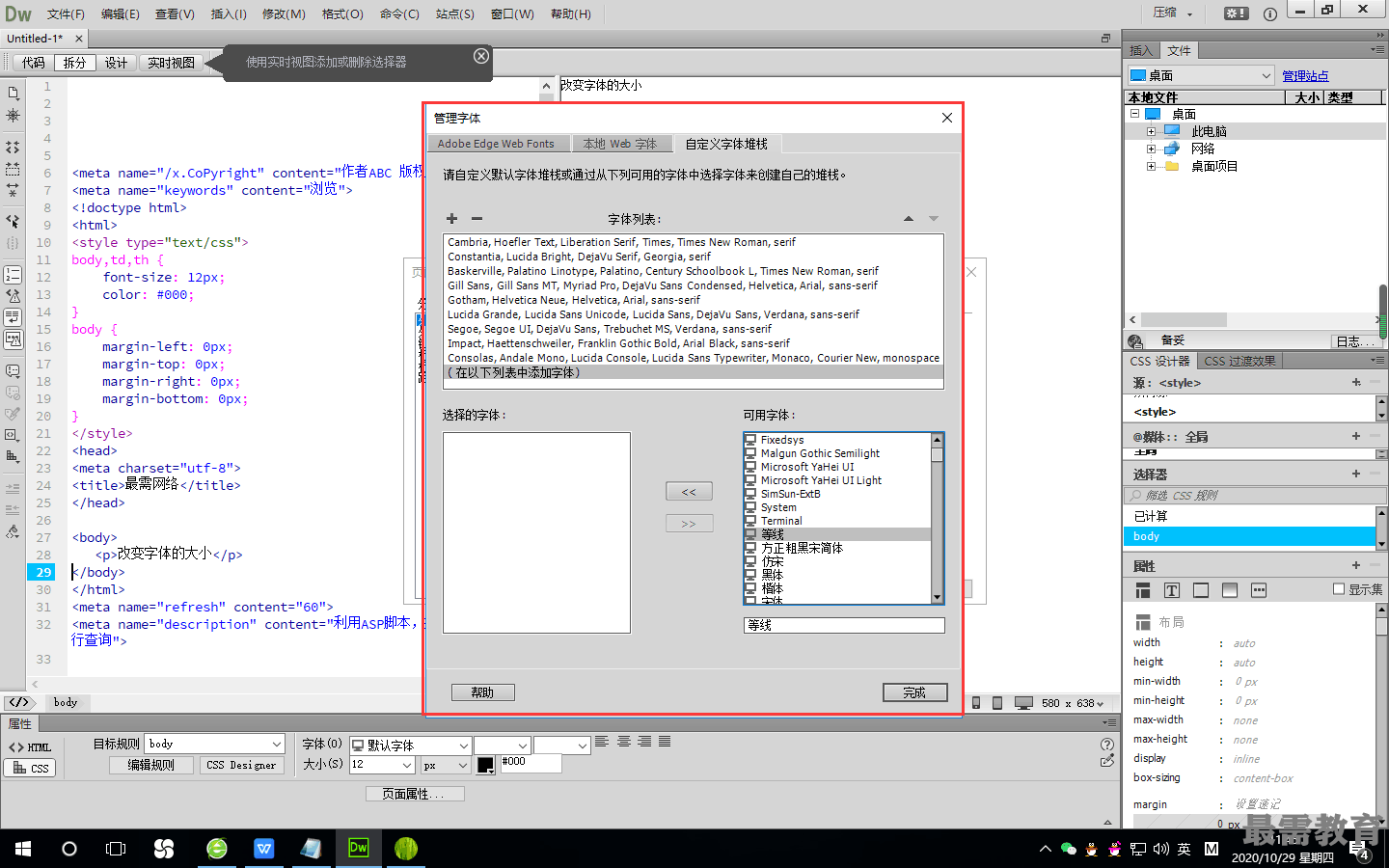Add a CSS source with the plus icon
This screenshot has height=868, width=1389.
click(1356, 382)
